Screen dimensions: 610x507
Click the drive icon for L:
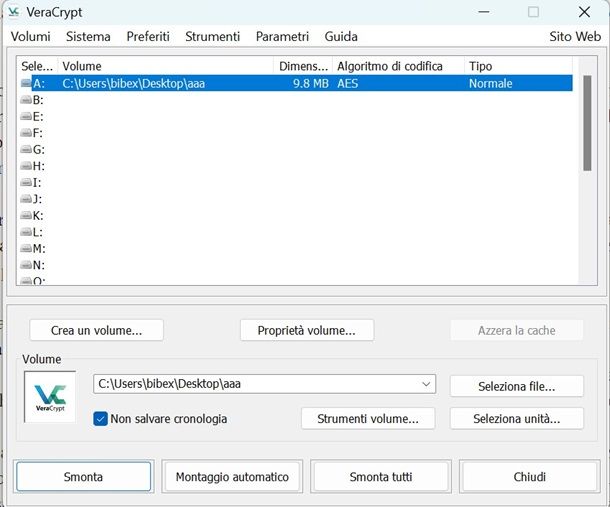click(26, 232)
